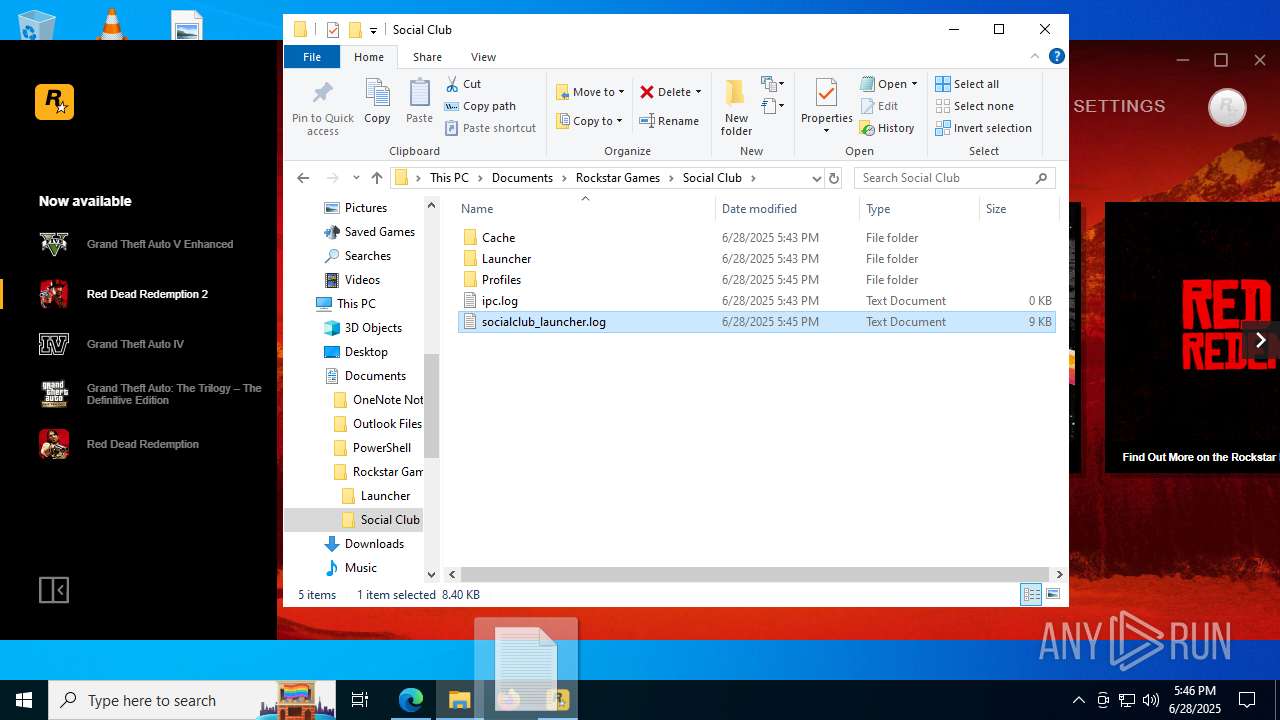Click Windows Start button
The image size is (1280, 720).
[24, 700]
